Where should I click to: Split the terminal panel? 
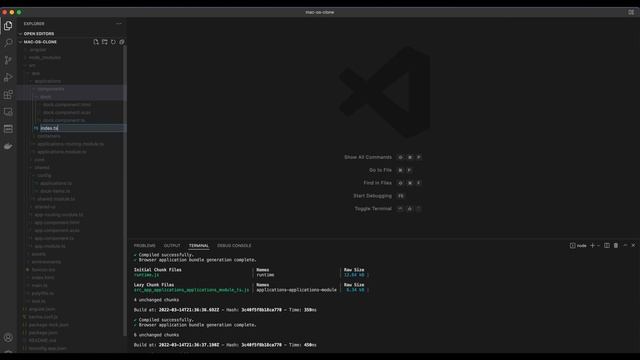point(607,246)
